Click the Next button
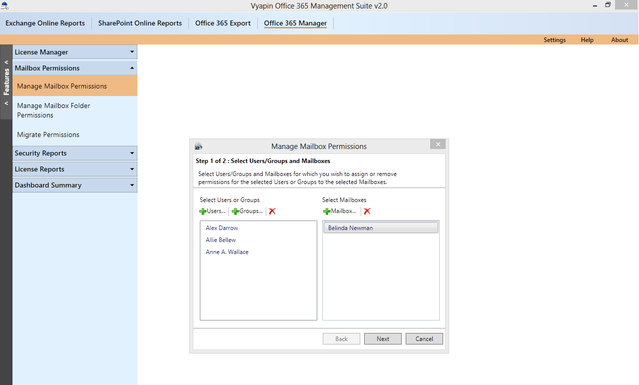 383,339
